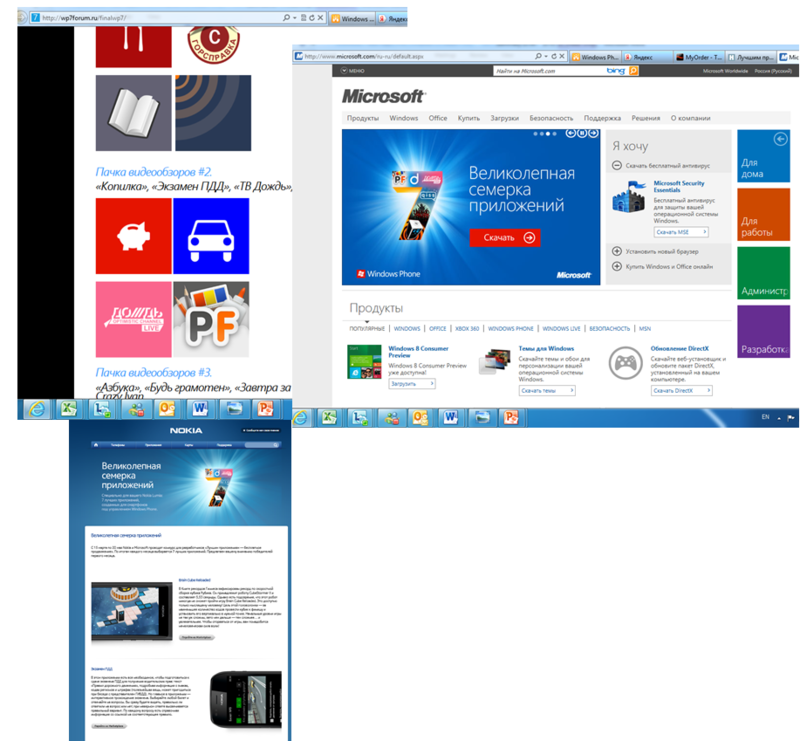The width and height of the screenshot is (800, 741).
Task: Switch to Яндекс tab in Microsoft window
Action: (x=647, y=57)
